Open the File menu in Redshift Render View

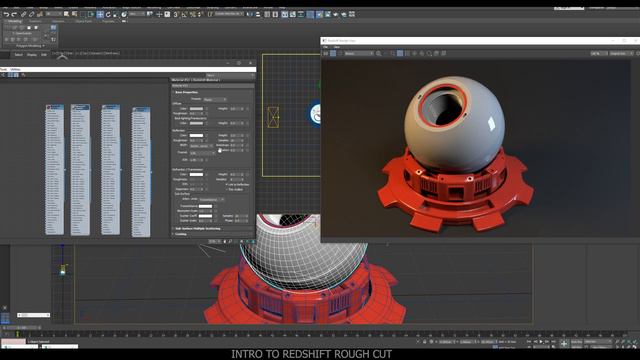325,47
